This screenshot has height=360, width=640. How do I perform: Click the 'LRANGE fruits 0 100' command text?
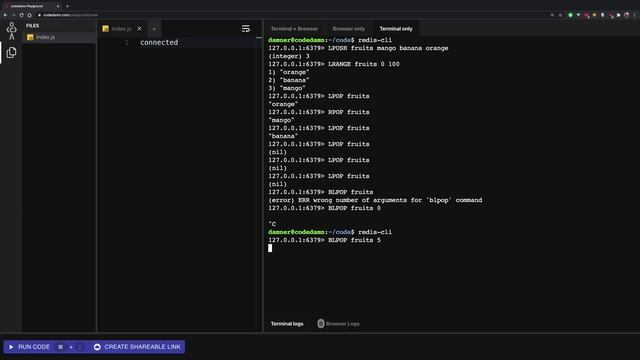tap(364, 64)
